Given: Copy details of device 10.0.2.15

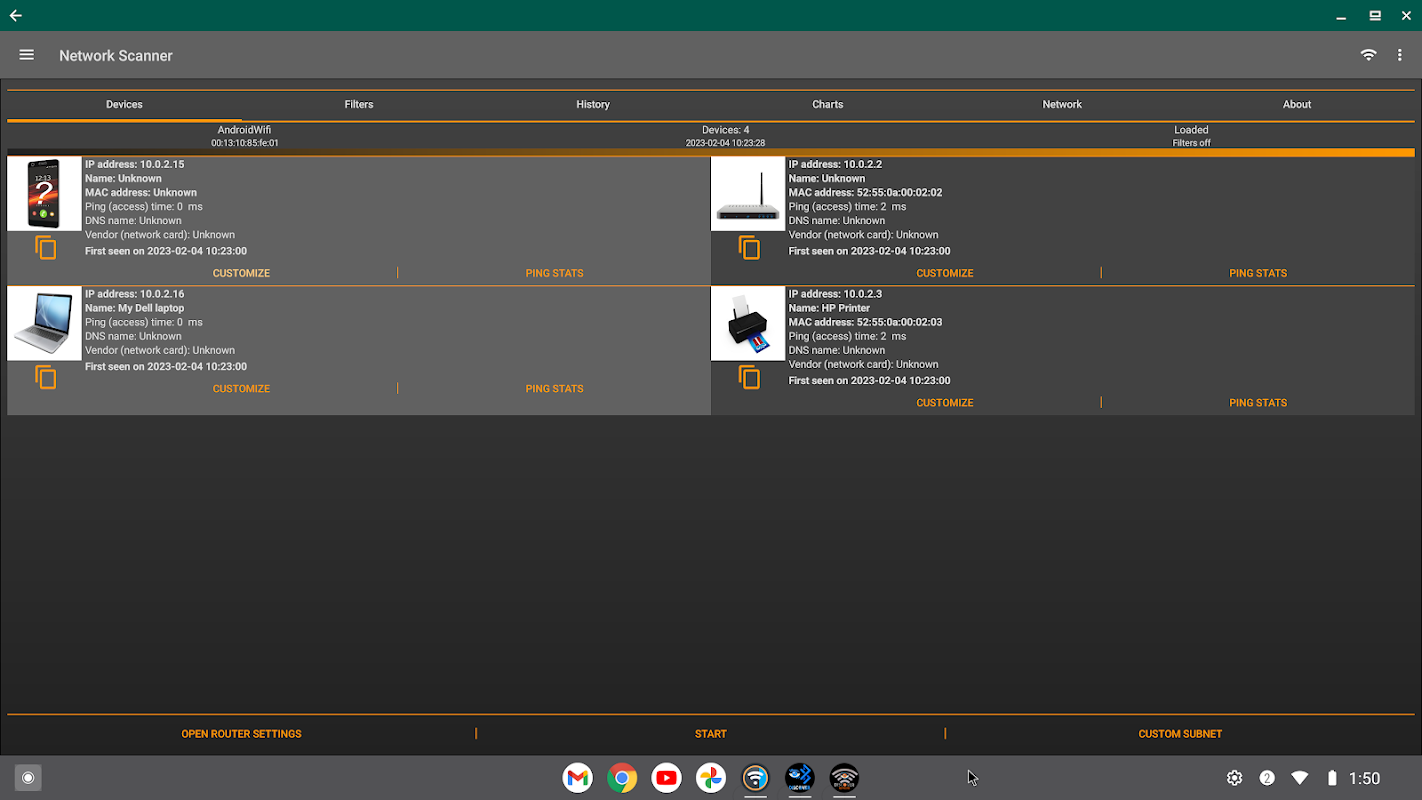Looking at the screenshot, I should 46,247.
